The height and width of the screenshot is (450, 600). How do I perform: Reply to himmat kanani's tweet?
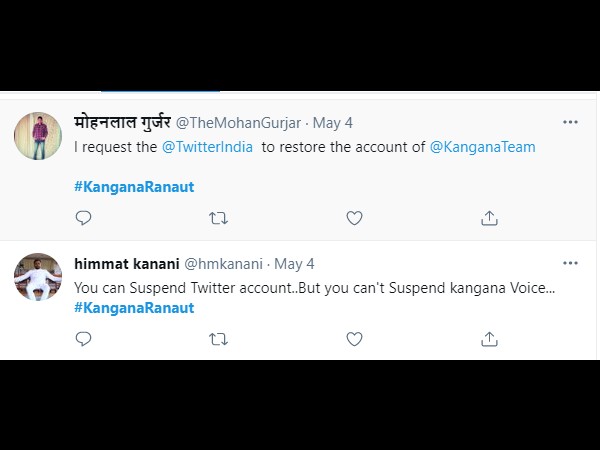(84, 339)
